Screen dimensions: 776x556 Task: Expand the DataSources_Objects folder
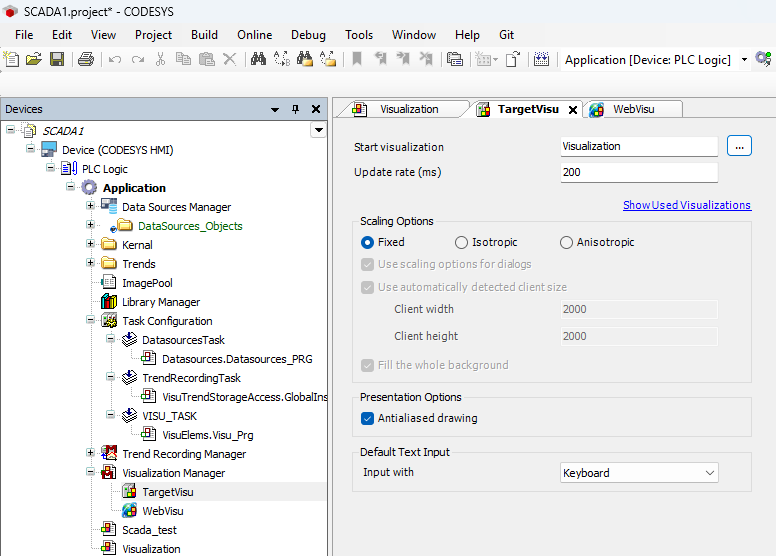[x=91, y=224]
